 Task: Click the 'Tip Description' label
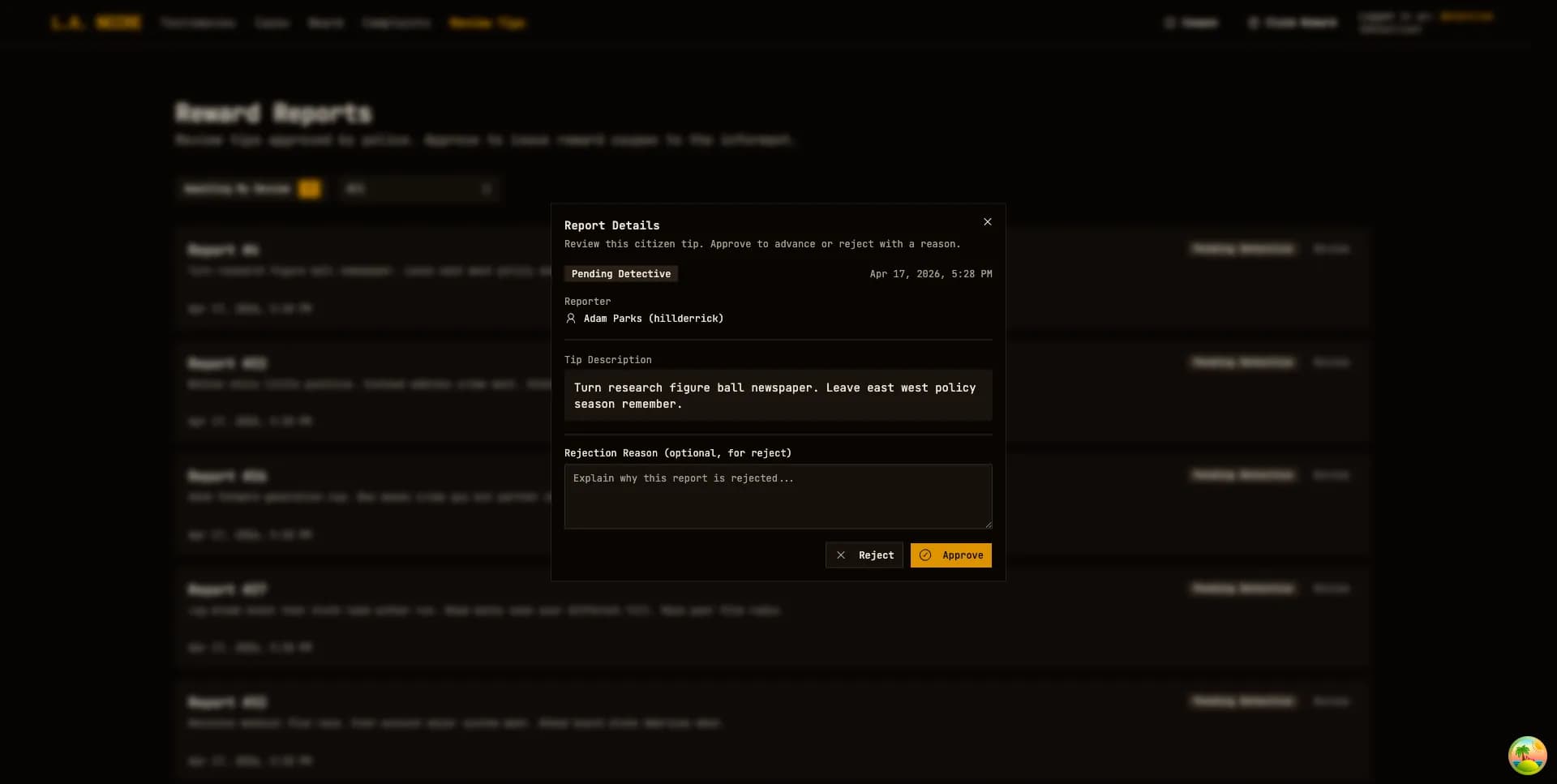coord(608,360)
